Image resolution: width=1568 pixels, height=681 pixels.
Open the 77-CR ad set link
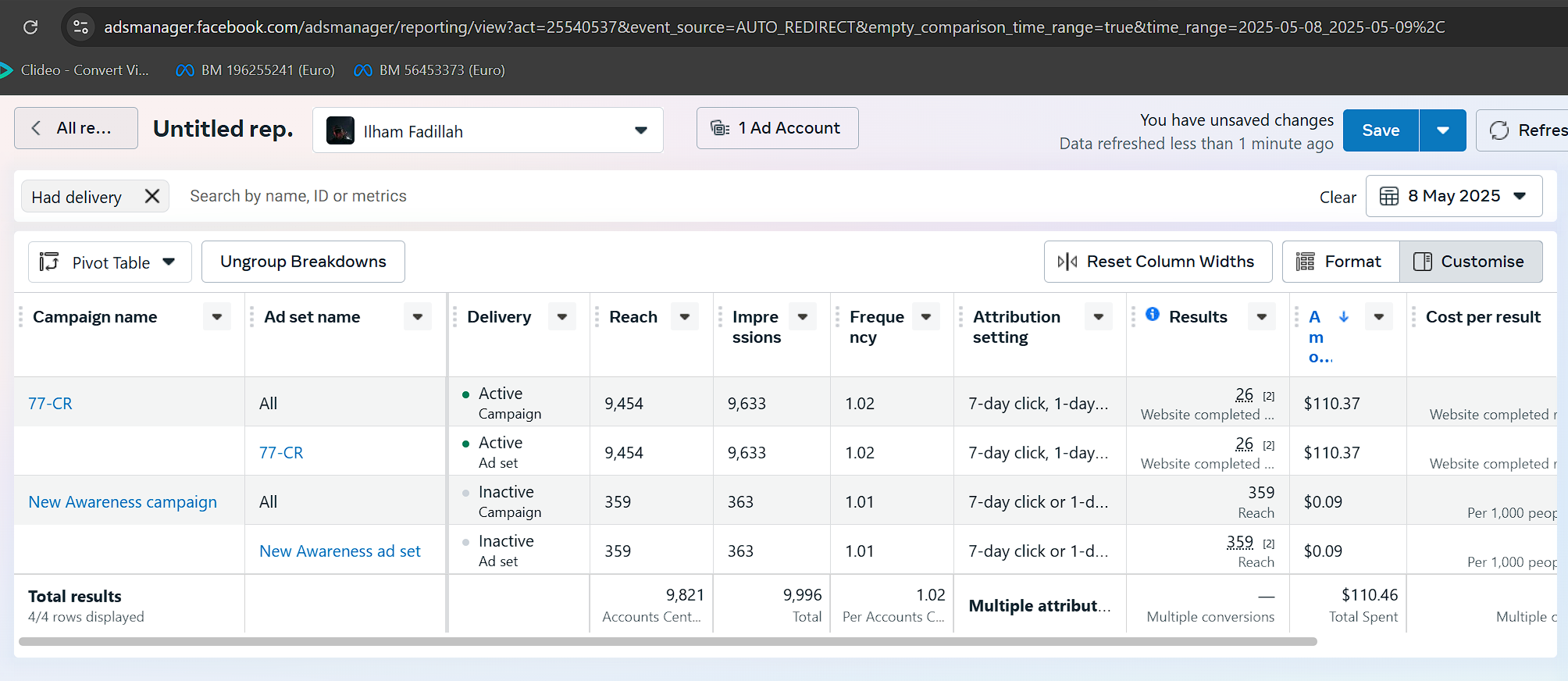[281, 453]
